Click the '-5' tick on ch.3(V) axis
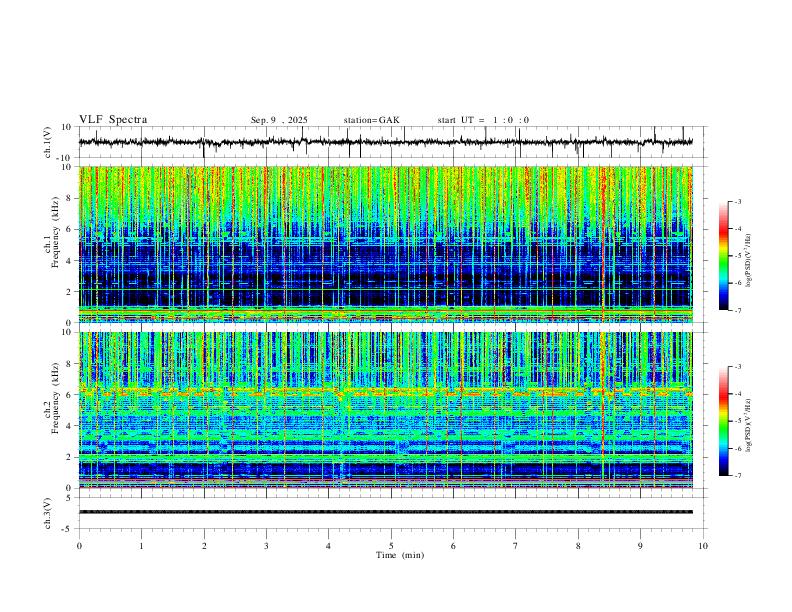 (68, 529)
